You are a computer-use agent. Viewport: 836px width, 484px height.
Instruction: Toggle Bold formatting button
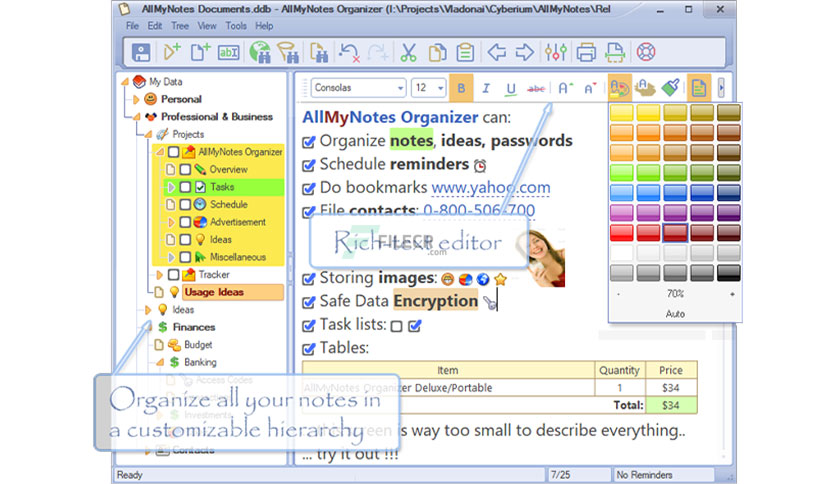(x=461, y=88)
